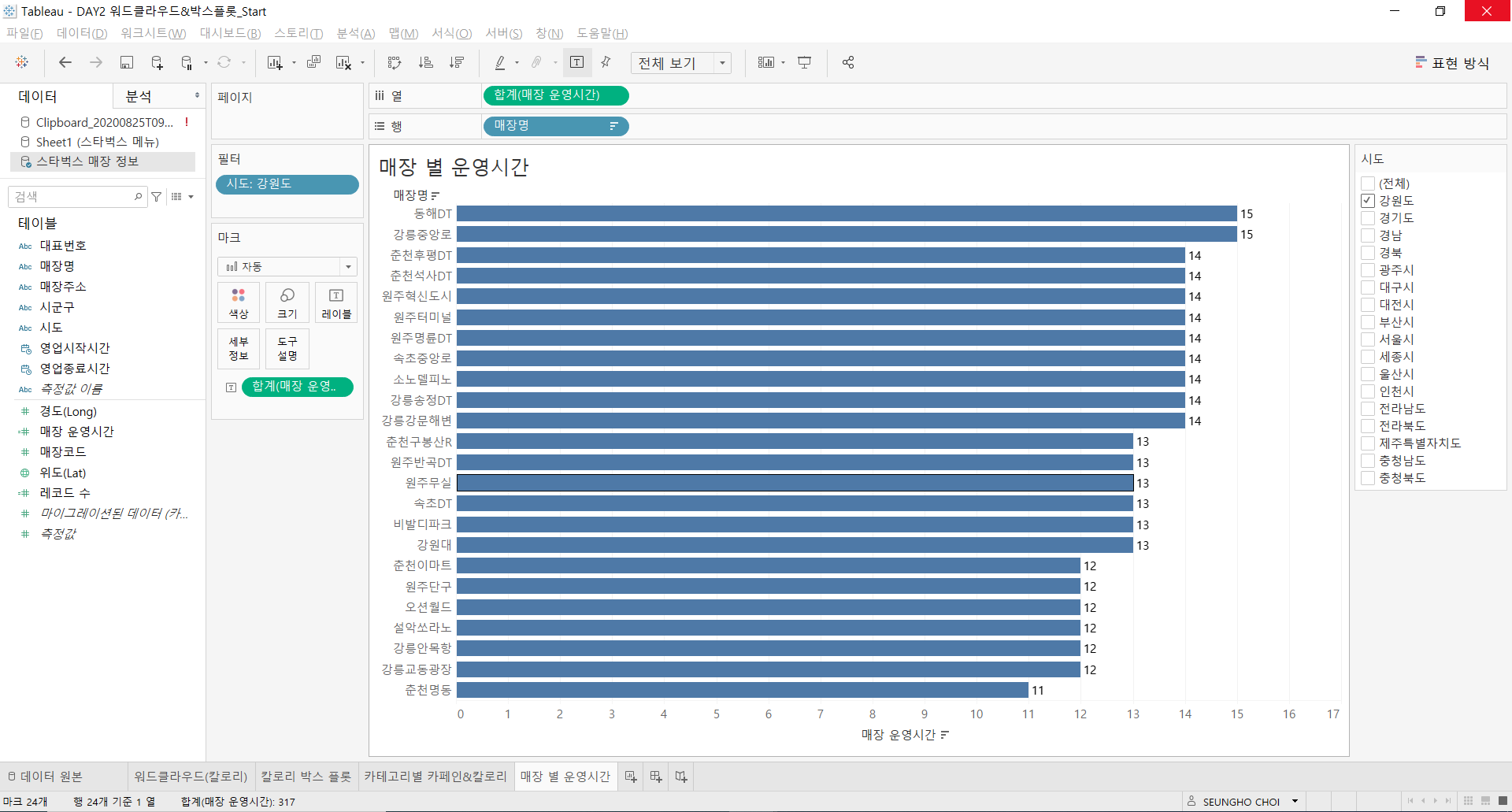The width and height of the screenshot is (1512, 812).
Task: Click the 매장명 pill on rows shelf
Action: pyautogui.click(x=555, y=126)
